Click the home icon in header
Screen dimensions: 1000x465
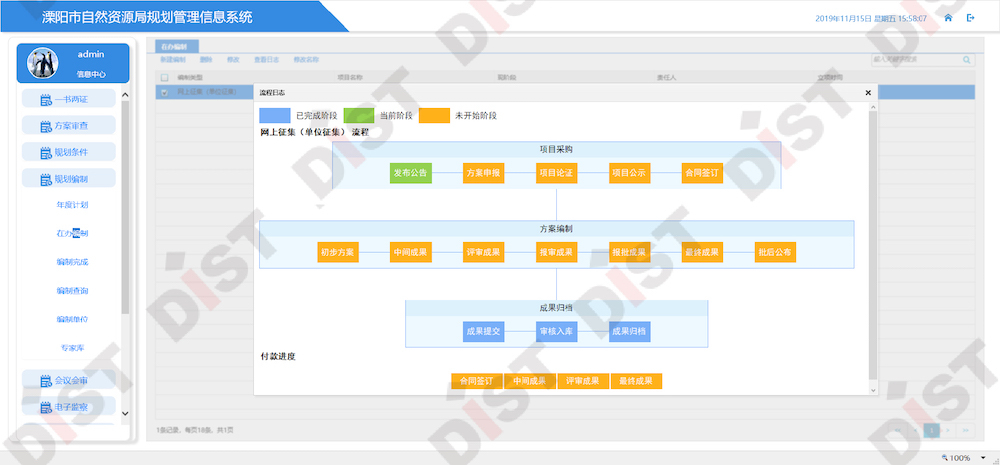948,18
